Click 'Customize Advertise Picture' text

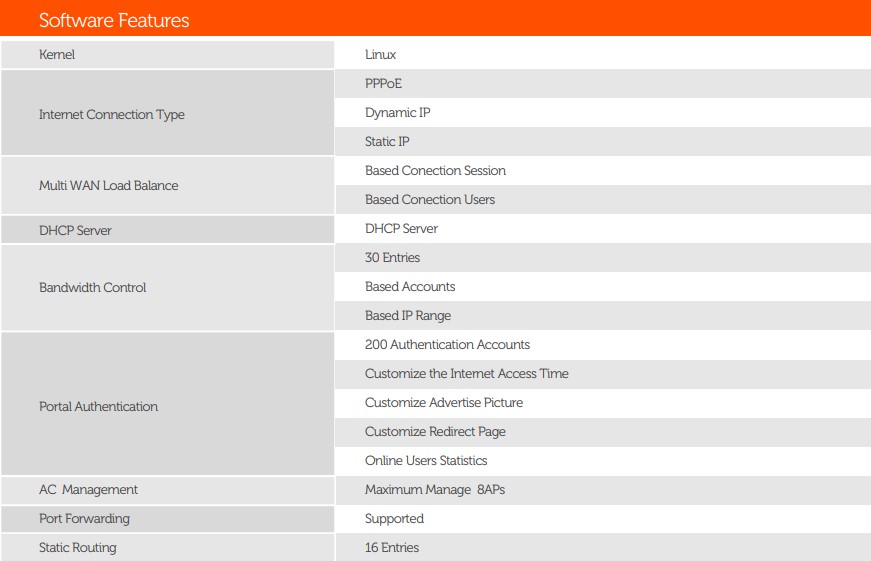pyautogui.click(x=444, y=403)
